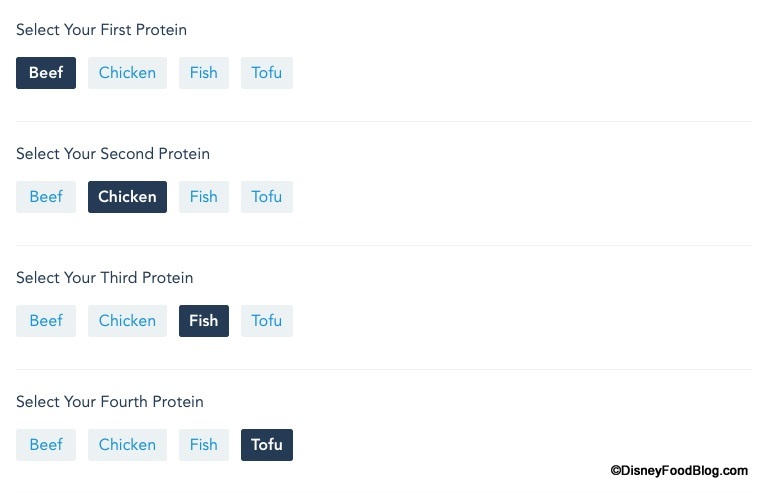This screenshot has width=768, height=493.
Task: Click selected Chicken in second protein row
Action: [127, 197]
